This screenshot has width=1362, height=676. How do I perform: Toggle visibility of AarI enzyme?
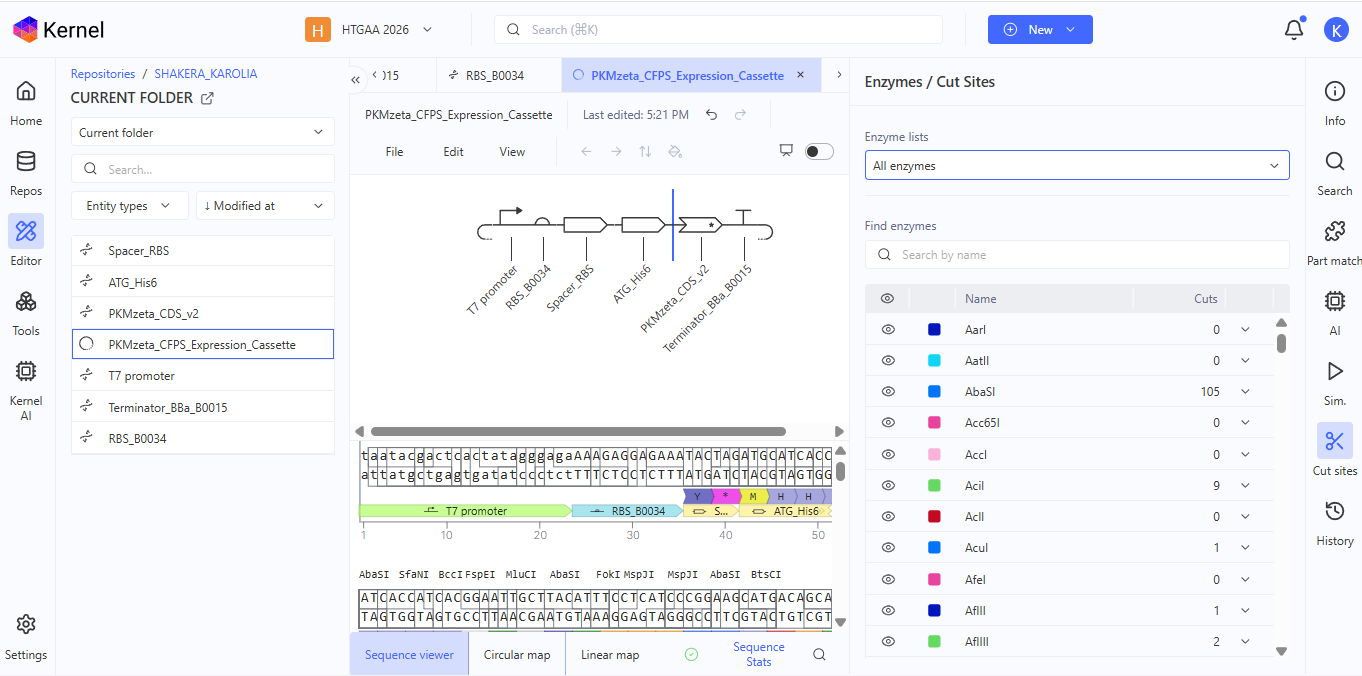[888, 329]
